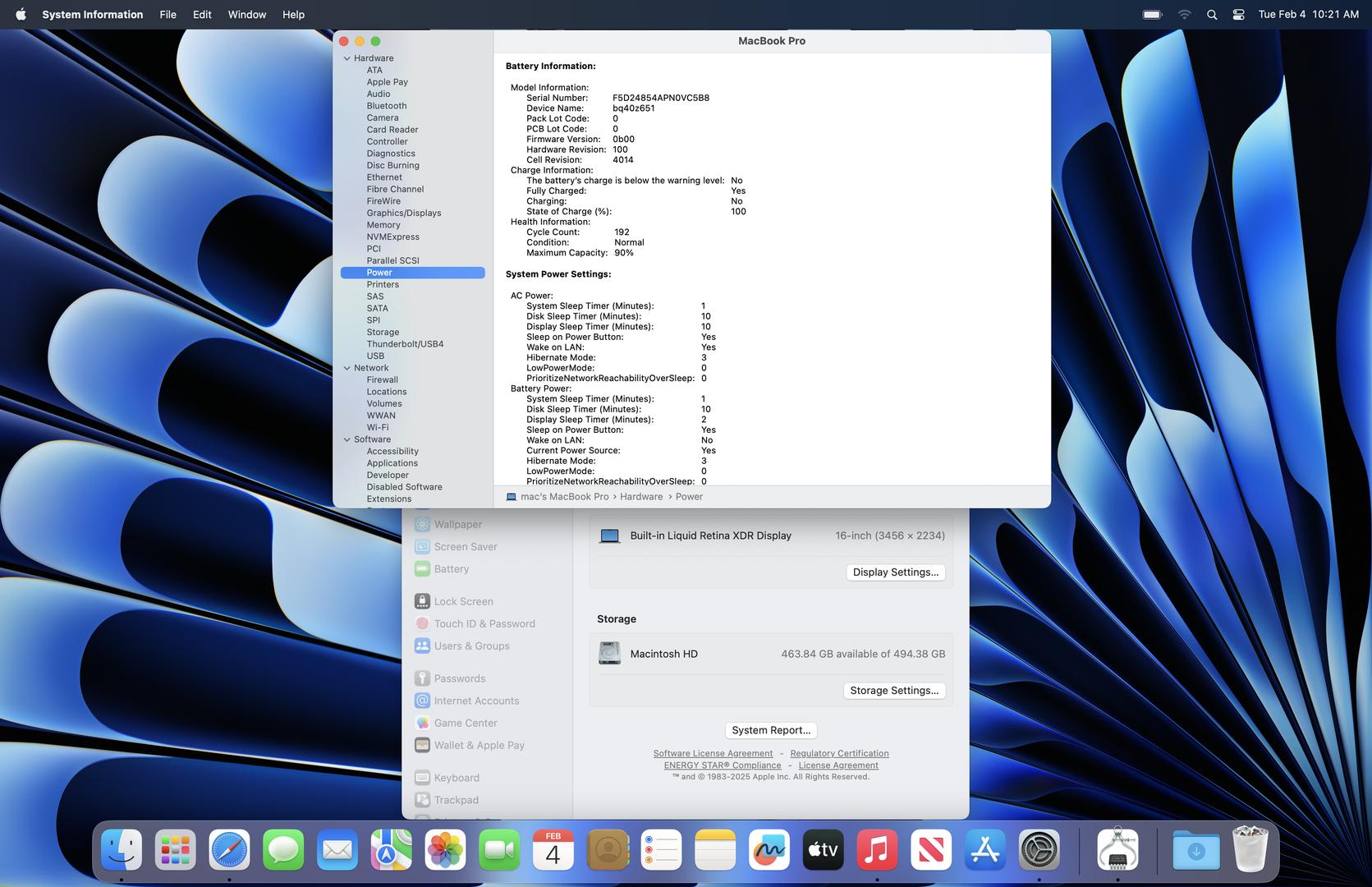Open Freeform from the Dock
This screenshot has height=887, width=1372.
pos(769,850)
